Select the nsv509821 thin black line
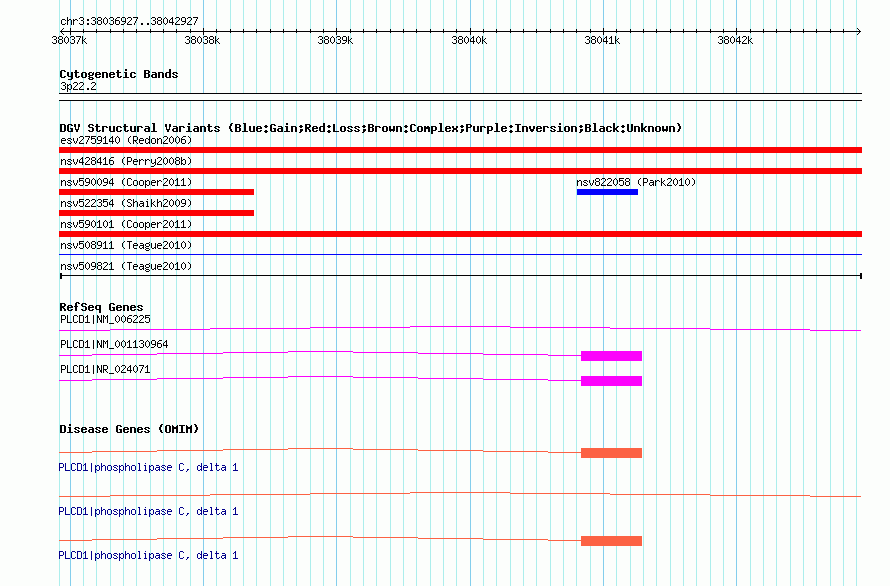This screenshot has height=586, width=890. pos(460,276)
